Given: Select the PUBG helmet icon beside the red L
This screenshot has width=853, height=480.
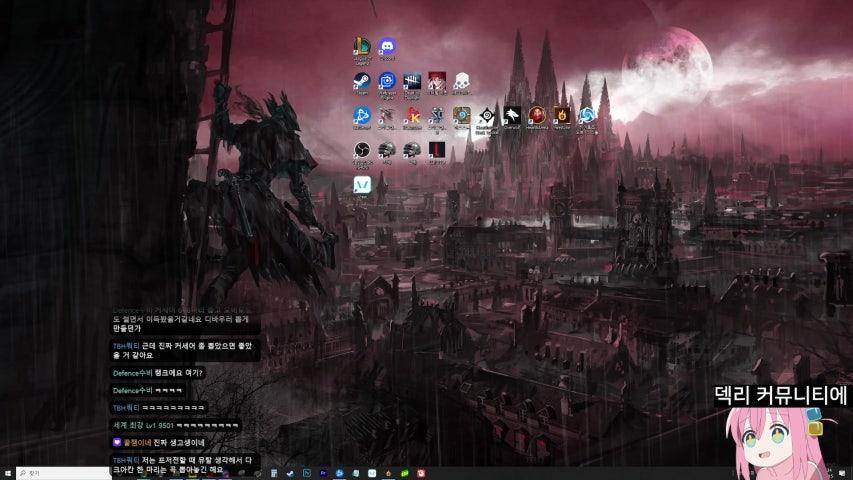Looking at the screenshot, I should [x=412, y=150].
